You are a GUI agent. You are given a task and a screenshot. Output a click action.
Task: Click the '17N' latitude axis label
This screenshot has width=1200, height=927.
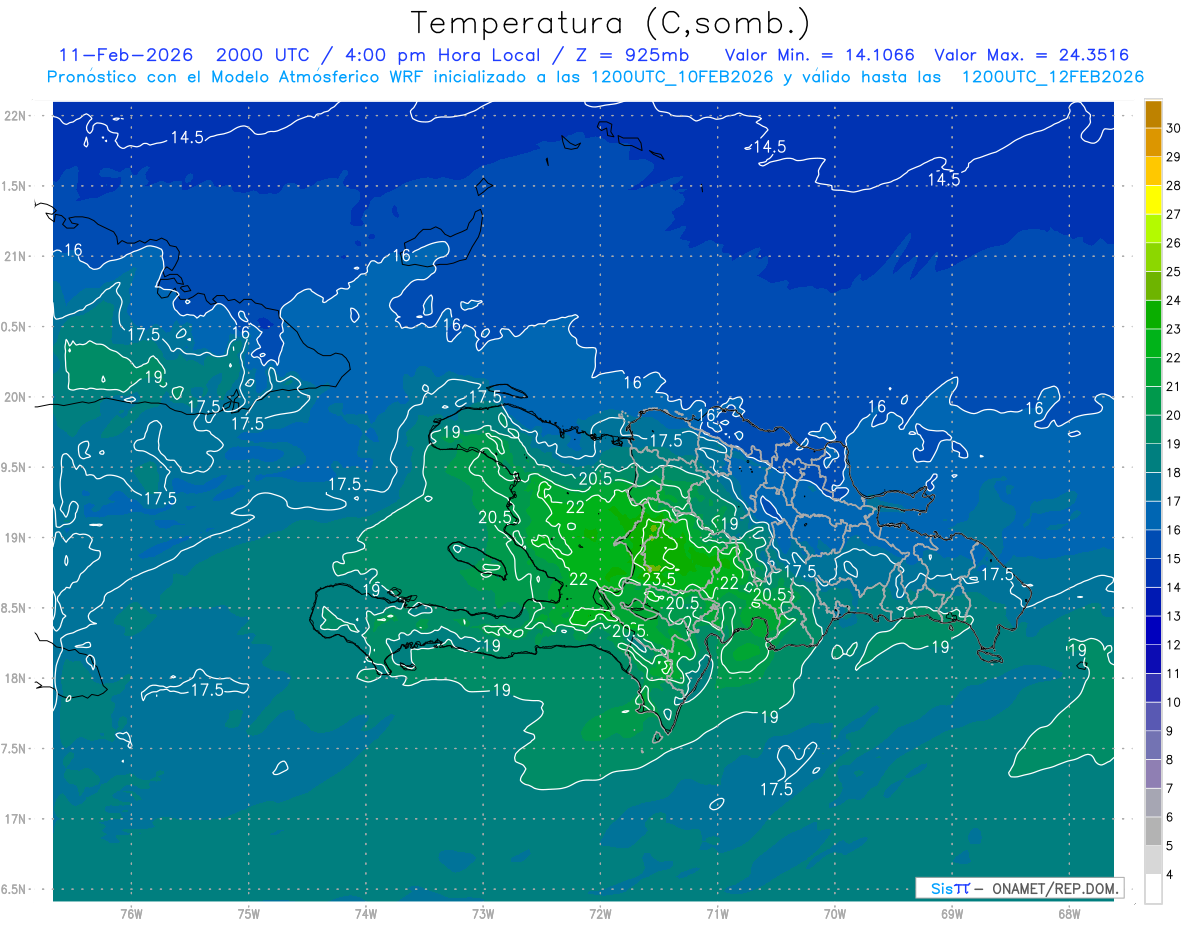pyautogui.click(x=17, y=819)
